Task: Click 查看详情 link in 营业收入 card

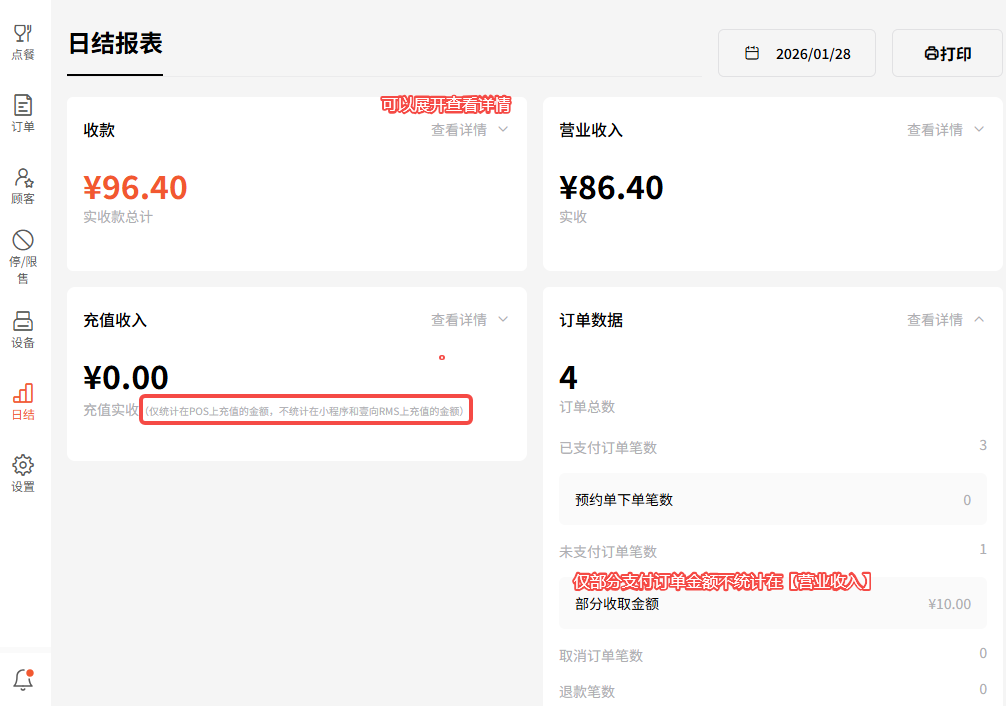Action: point(935,130)
